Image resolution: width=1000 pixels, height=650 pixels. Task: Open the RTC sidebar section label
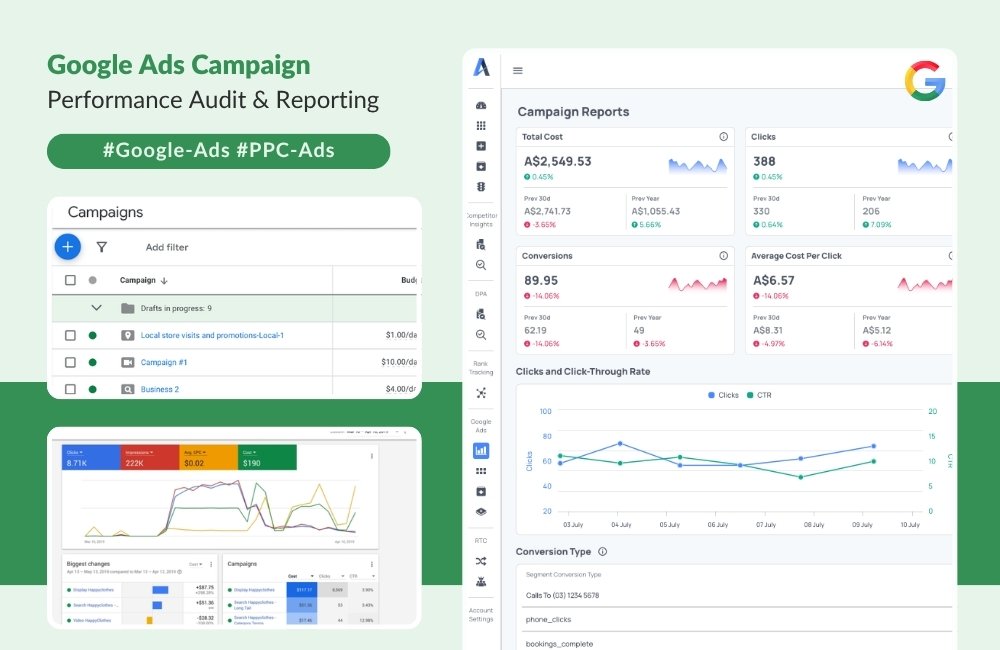point(481,541)
